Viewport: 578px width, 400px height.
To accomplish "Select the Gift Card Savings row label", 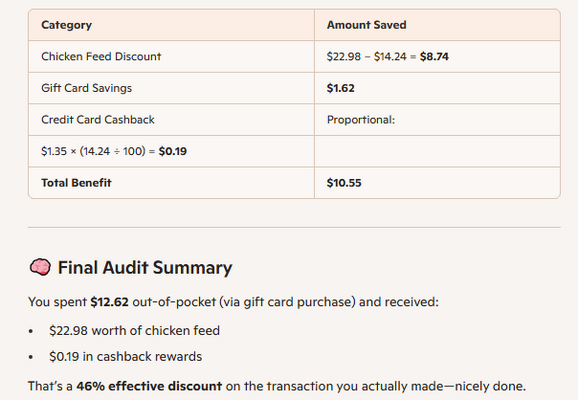I will pyautogui.click(x=86, y=88).
